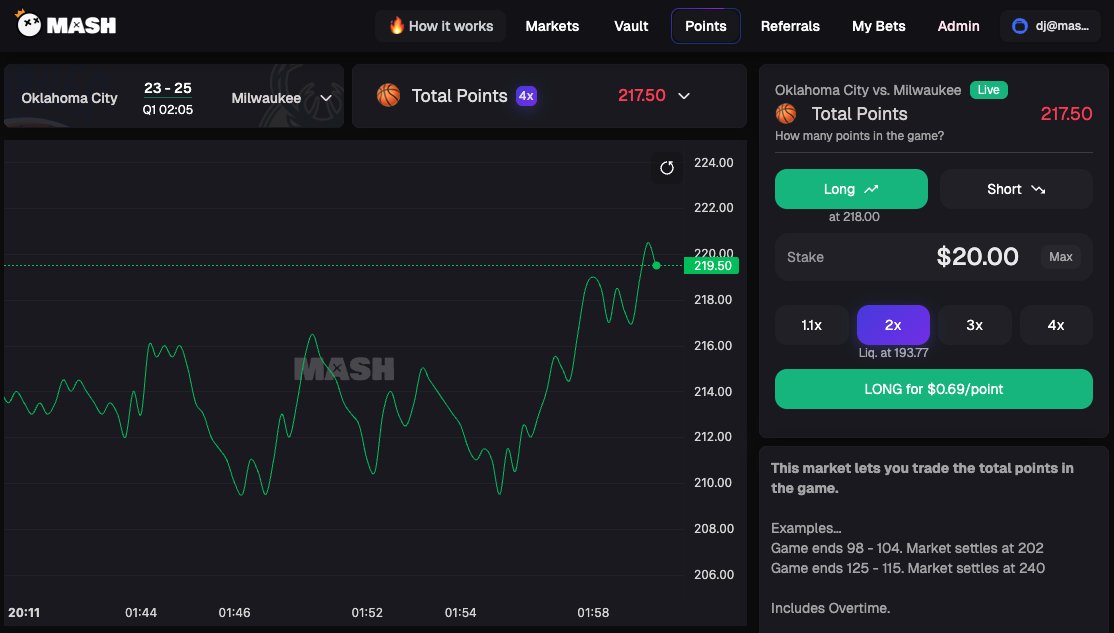Open the Vault page

click(x=631, y=26)
